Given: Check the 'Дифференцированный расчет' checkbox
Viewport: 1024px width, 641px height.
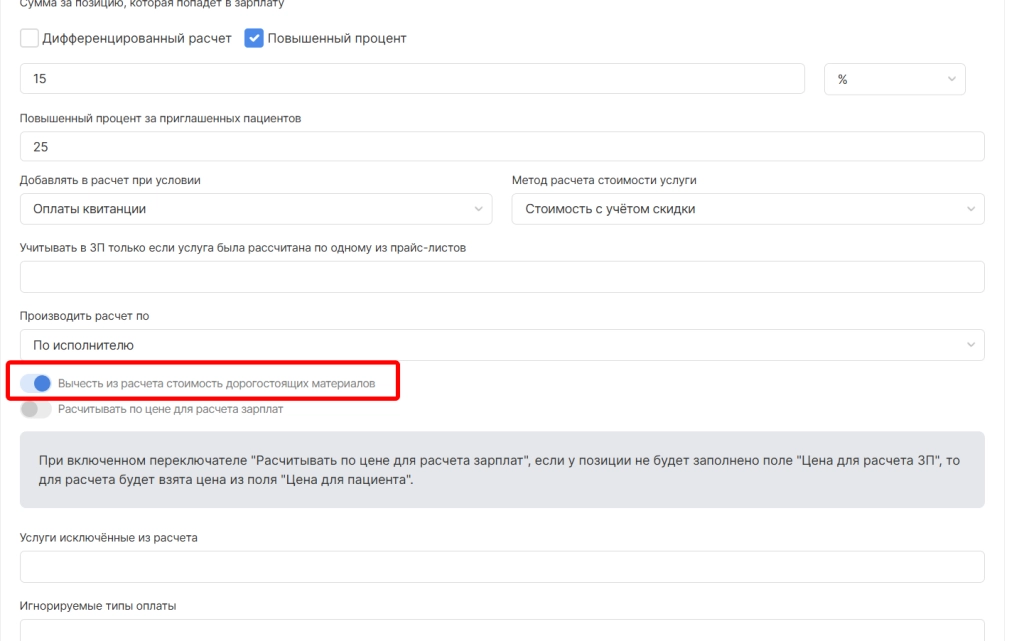Looking at the screenshot, I should (29, 39).
